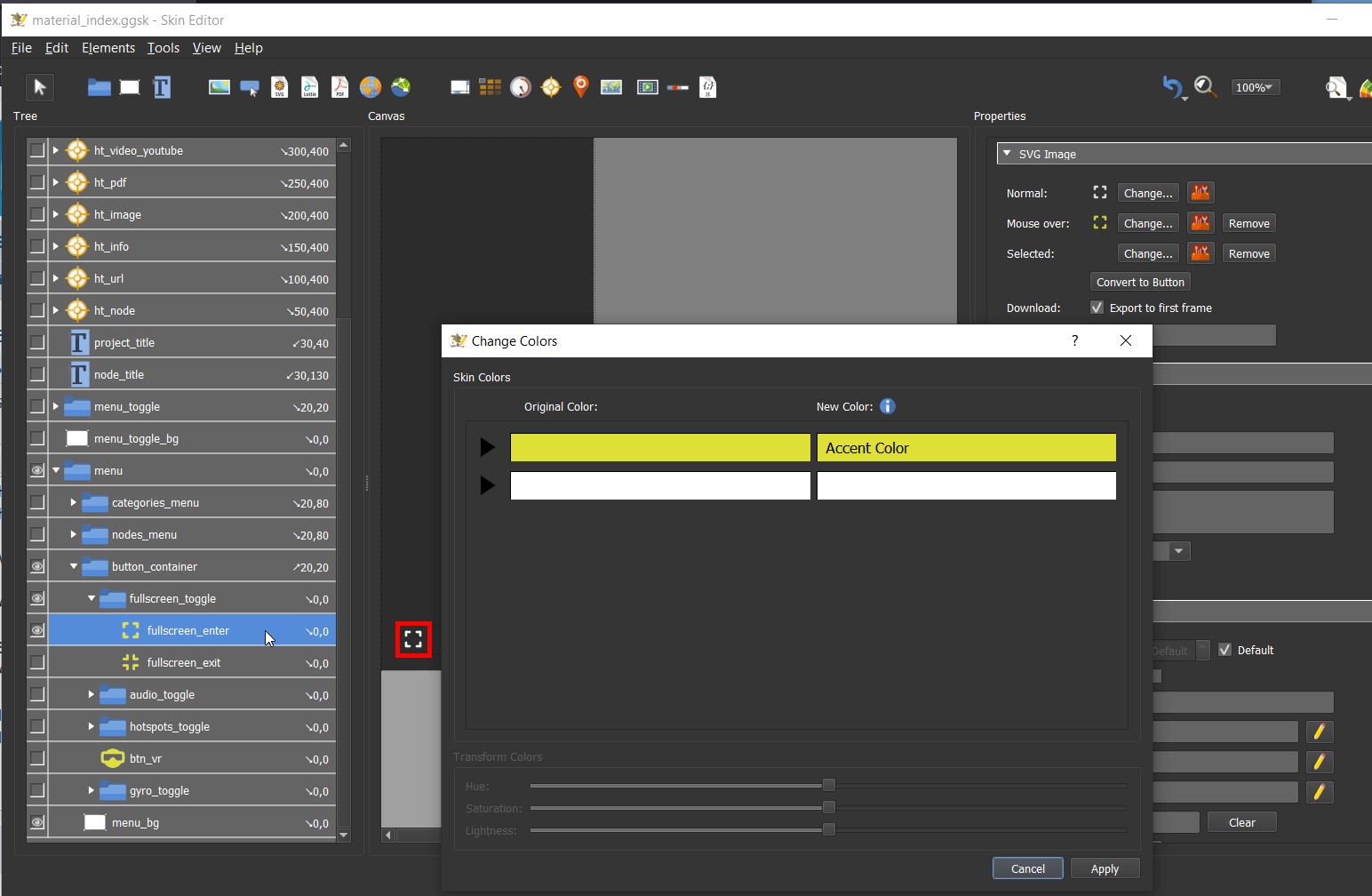Add a Lottie animation element
This screenshot has width=1372, height=896.
310,87
